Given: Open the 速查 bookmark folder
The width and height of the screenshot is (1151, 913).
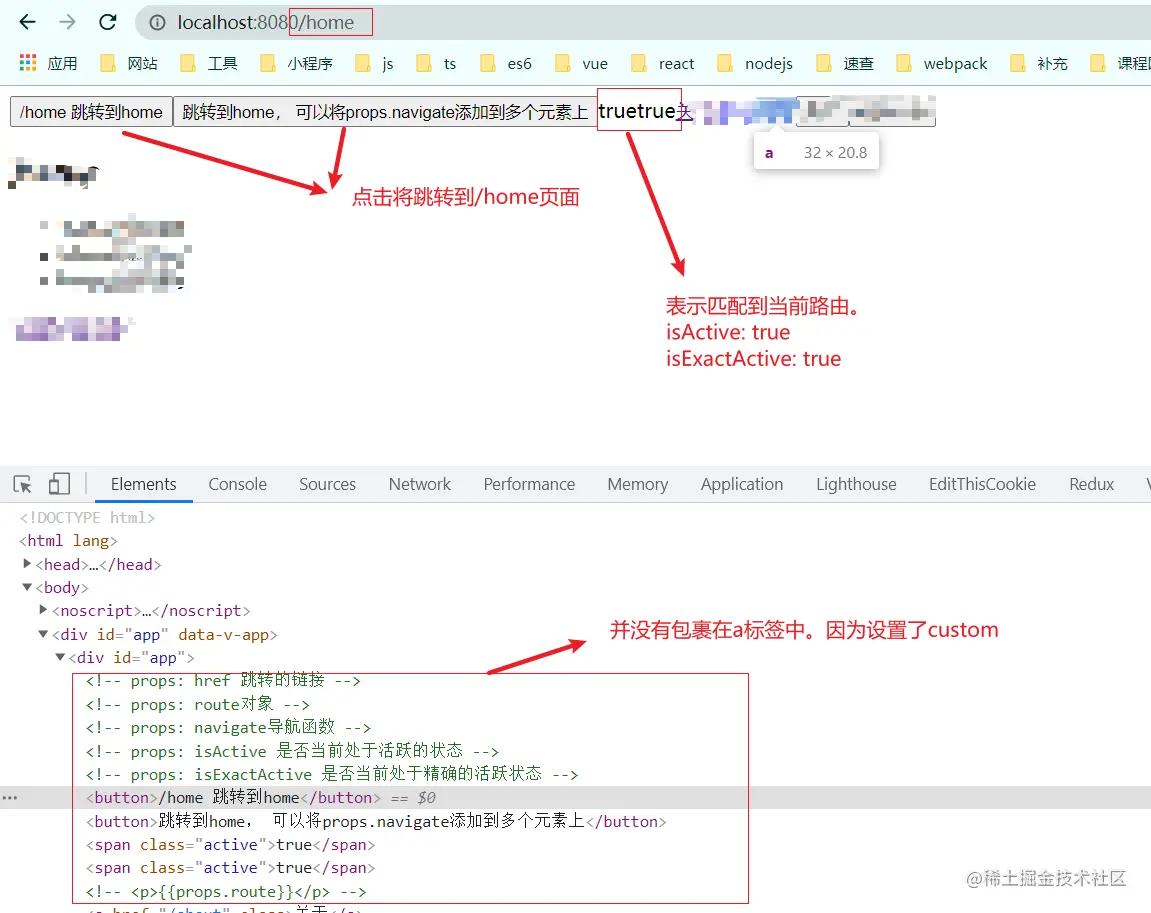Looking at the screenshot, I should (845, 64).
